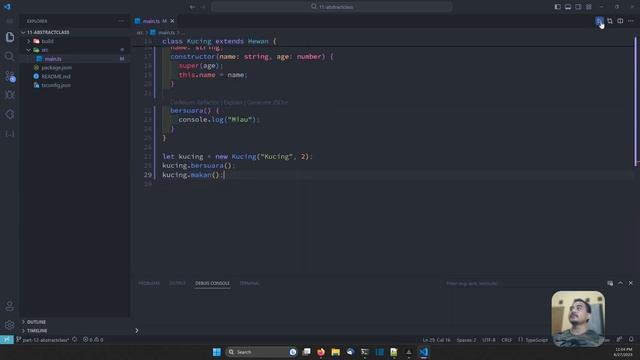Viewport: 640px width, 360px height.
Task: Click the Run Code button in editor title
Action: tap(599, 21)
